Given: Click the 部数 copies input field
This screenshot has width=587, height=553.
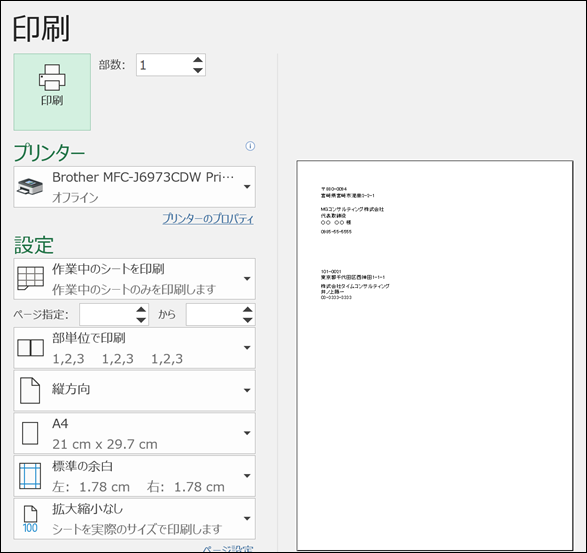Looking at the screenshot, I should point(164,65).
